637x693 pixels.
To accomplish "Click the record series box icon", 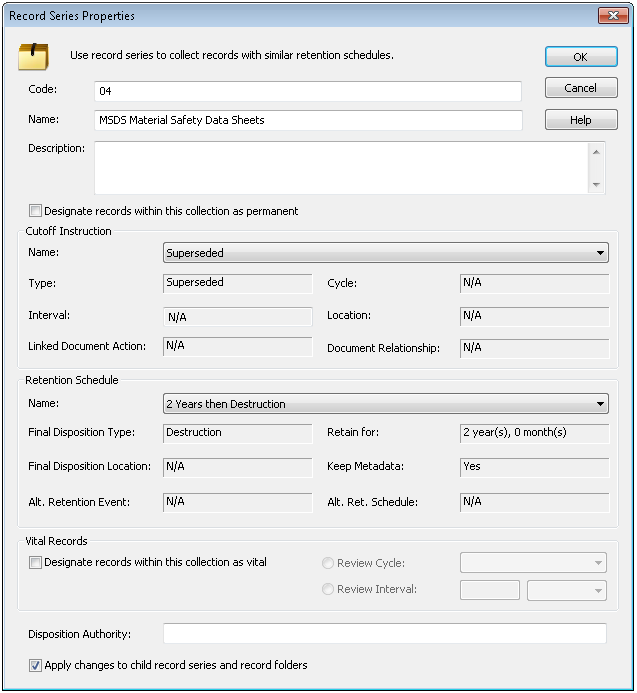I will [x=34, y=57].
